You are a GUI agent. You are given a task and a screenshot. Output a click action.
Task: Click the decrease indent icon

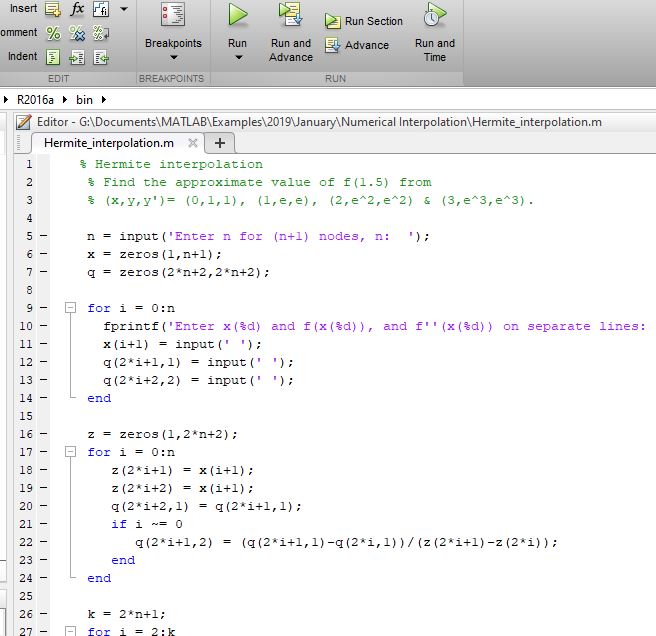(x=101, y=57)
